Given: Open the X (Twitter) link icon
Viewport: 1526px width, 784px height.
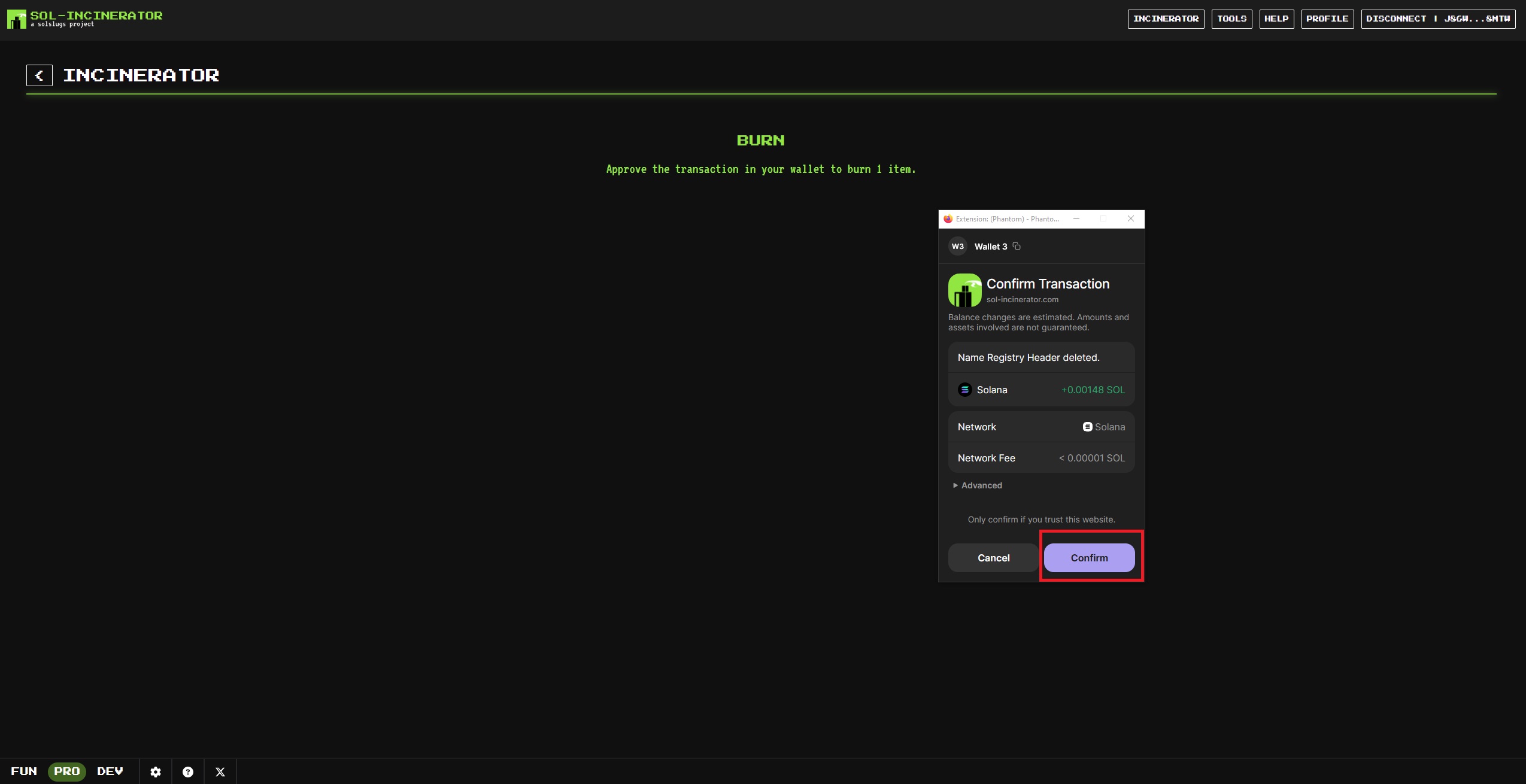Looking at the screenshot, I should pos(220,772).
